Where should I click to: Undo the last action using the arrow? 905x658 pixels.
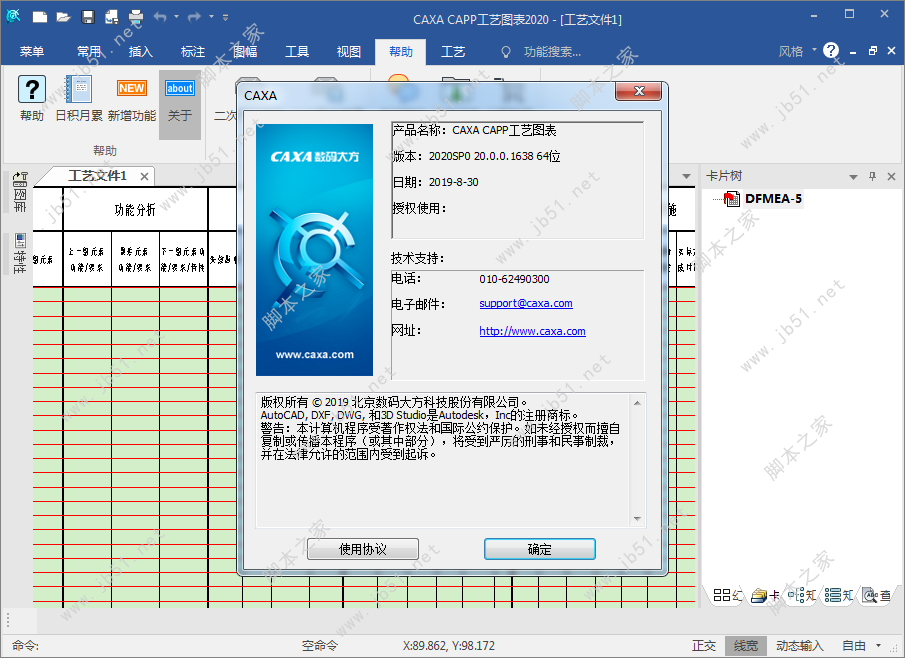160,17
